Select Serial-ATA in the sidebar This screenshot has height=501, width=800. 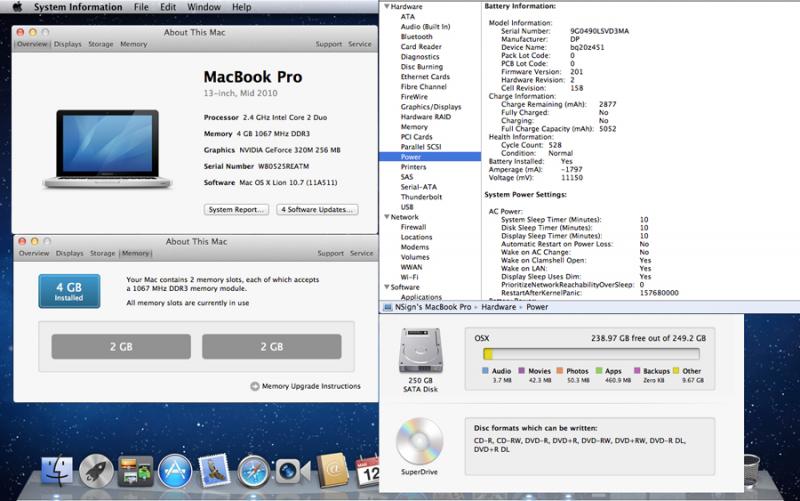pyautogui.click(x=418, y=187)
